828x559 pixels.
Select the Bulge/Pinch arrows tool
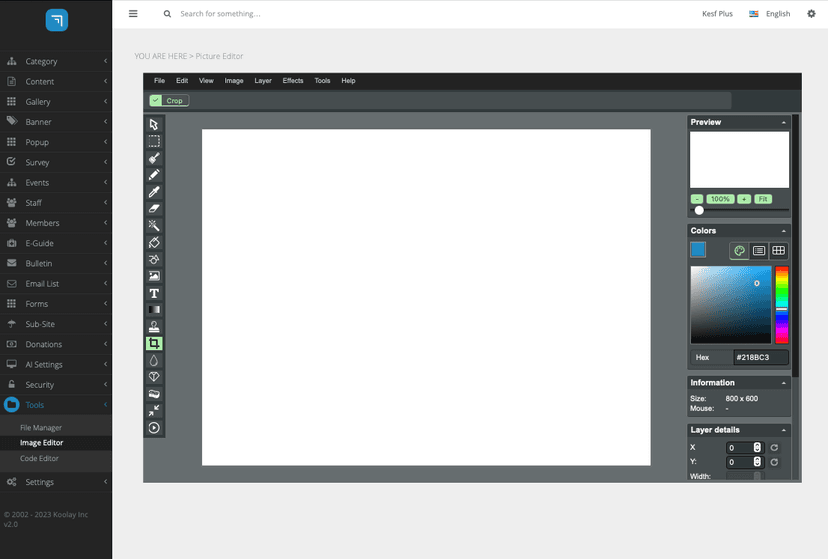point(154,411)
